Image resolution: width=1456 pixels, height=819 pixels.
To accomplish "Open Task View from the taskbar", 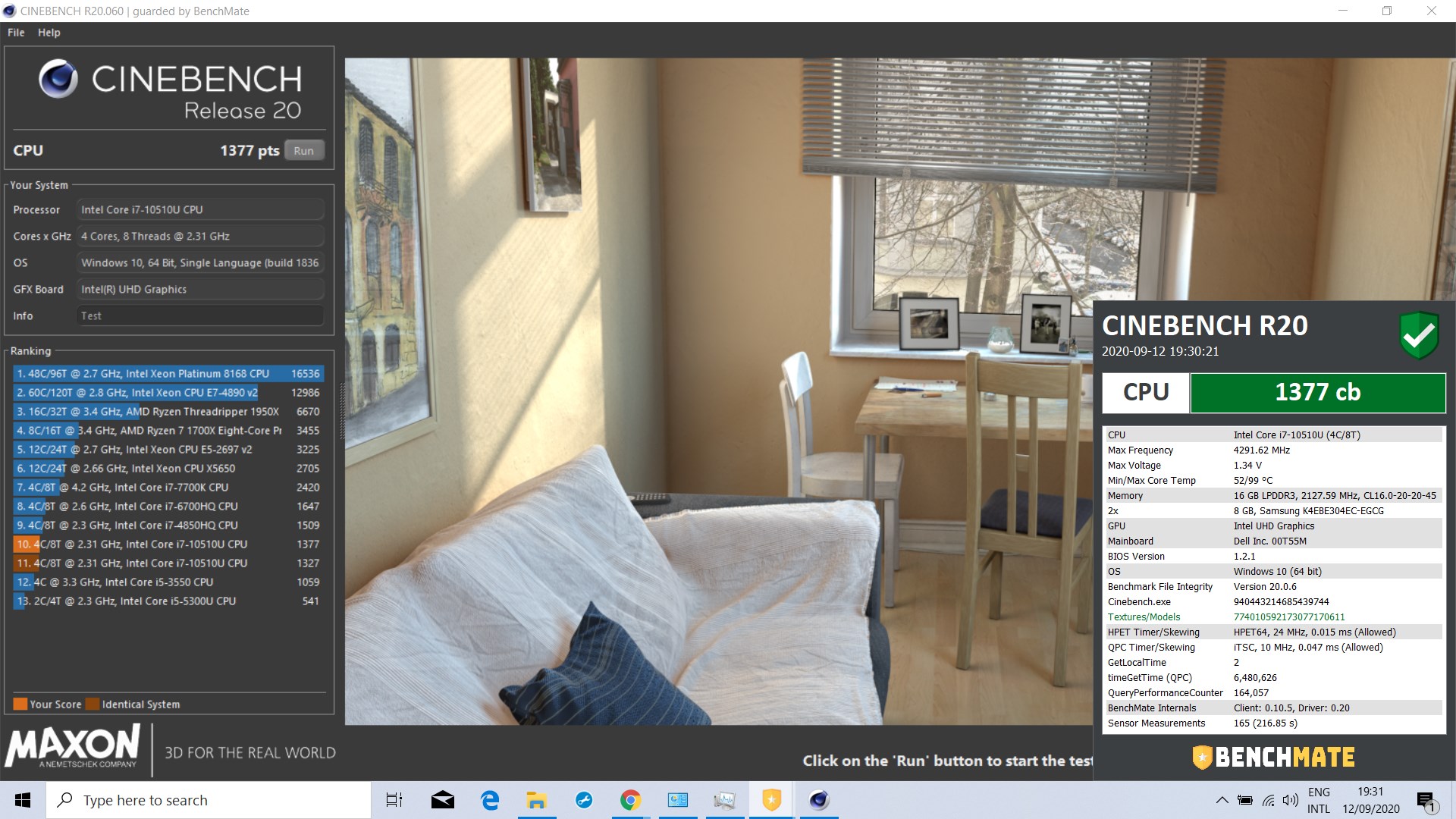I will pyautogui.click(x=394, y=800).
